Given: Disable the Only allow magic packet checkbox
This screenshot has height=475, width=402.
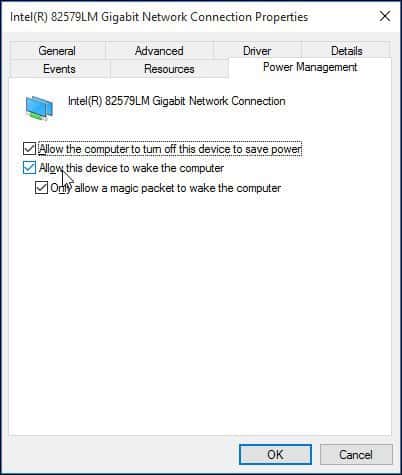Looking at the screenshot, I should coord(41,187).
